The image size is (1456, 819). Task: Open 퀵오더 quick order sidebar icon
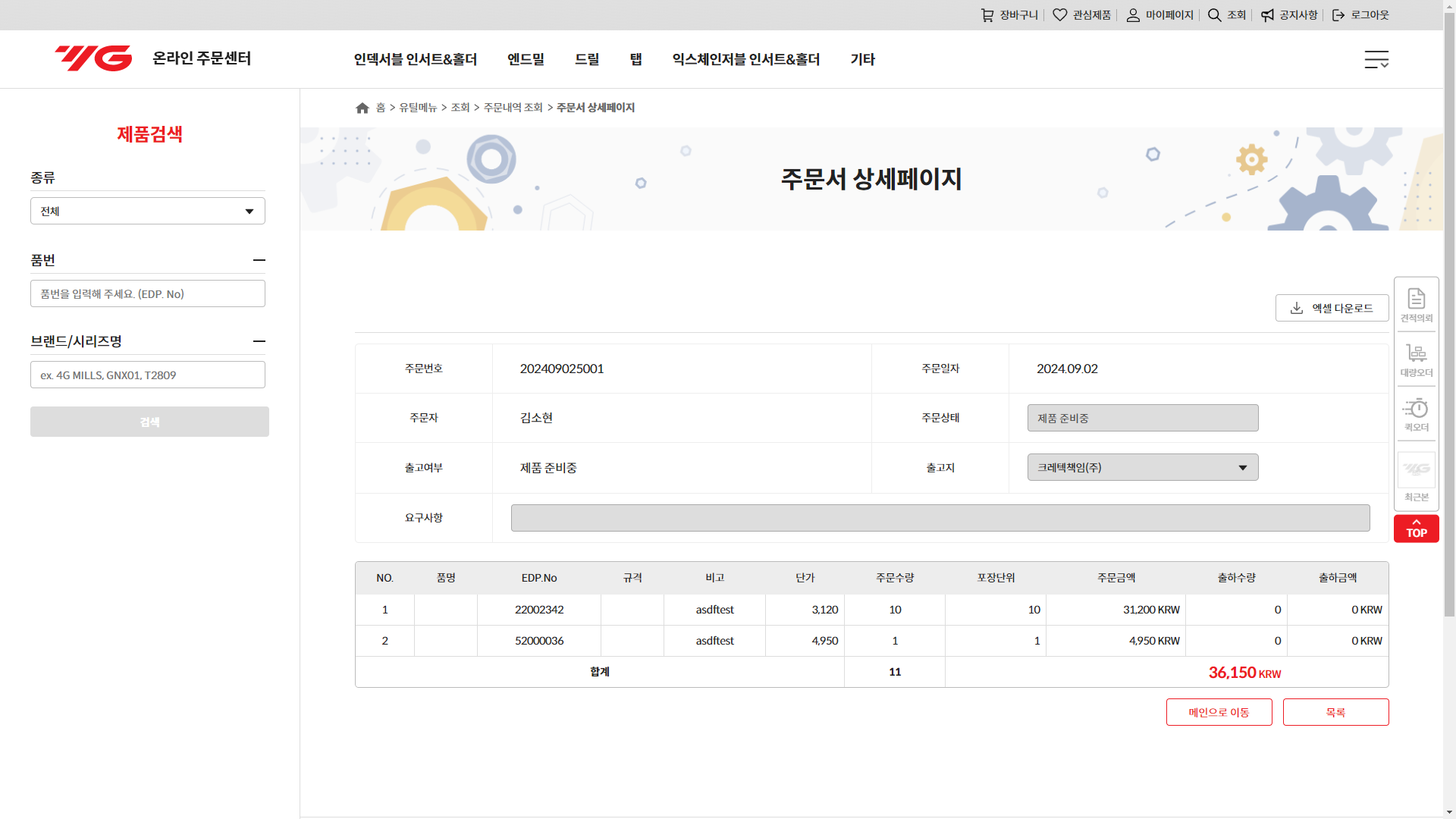(x=1416, y=415)
